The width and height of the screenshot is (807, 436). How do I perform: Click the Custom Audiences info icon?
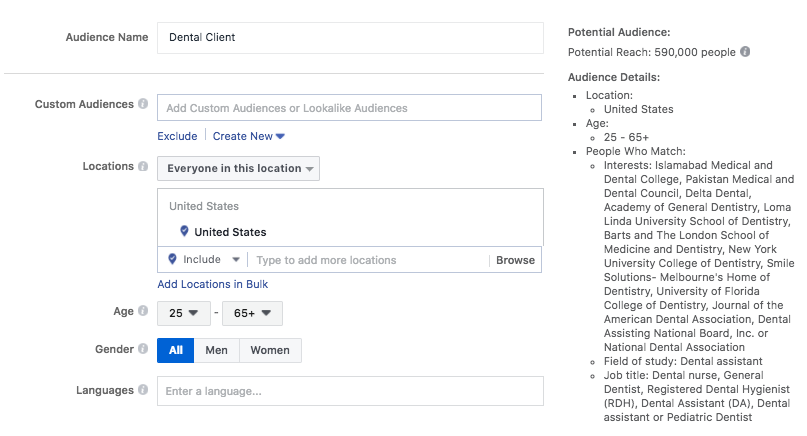tap(143, 103)
